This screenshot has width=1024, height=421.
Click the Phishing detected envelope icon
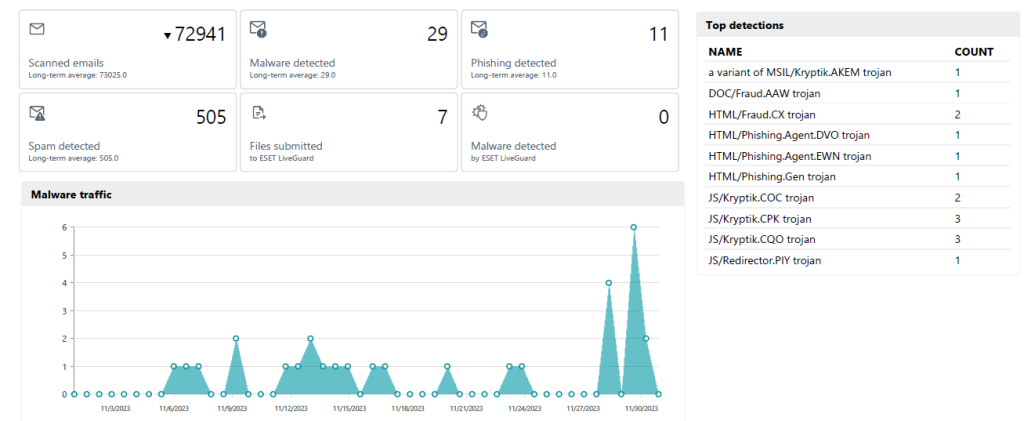[x=479, y=29]
